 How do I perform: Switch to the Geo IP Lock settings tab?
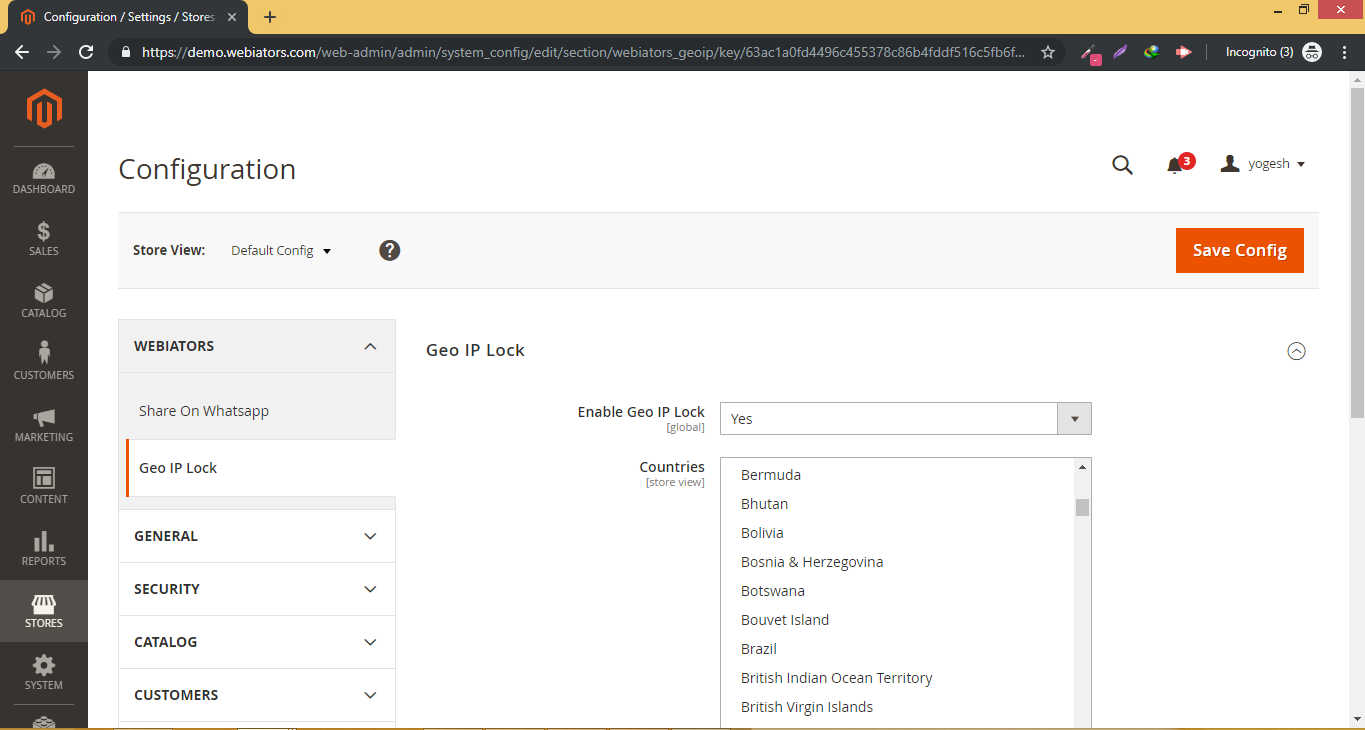pos(178,467)
